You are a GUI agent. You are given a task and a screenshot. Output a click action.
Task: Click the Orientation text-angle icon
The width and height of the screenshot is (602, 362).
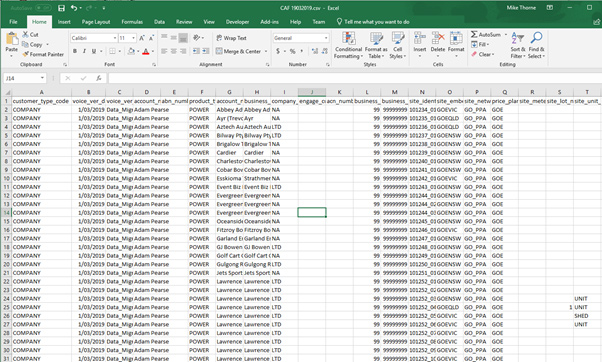197,38
